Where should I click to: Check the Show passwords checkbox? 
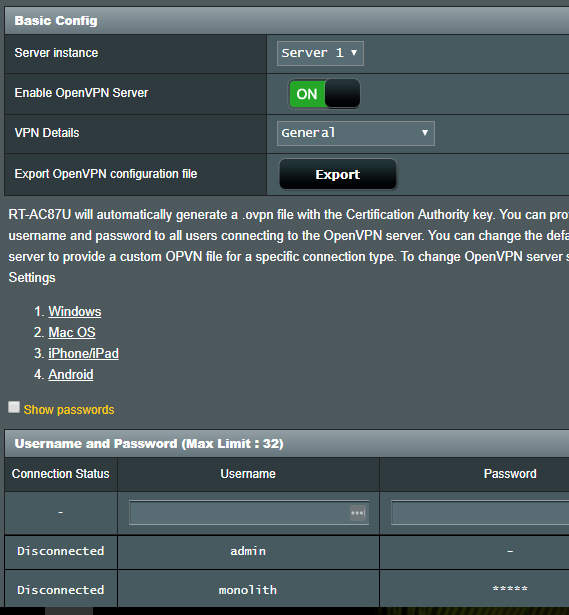[x=14, y=407]
